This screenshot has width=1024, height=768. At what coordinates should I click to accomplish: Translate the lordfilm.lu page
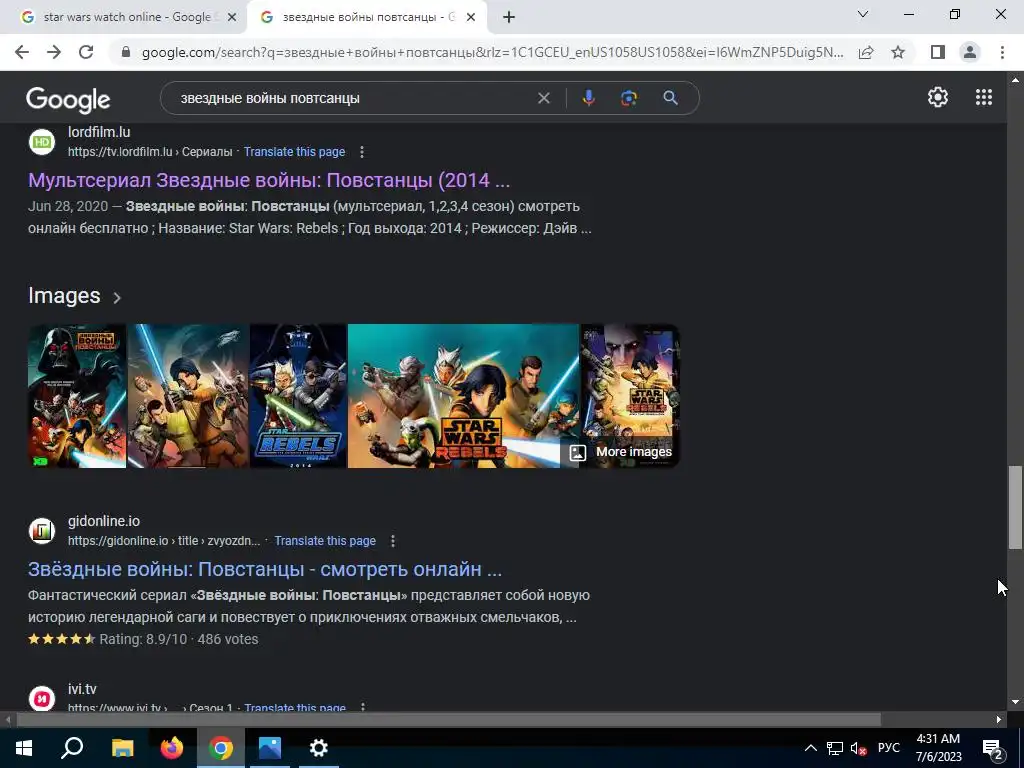point(295,152)
